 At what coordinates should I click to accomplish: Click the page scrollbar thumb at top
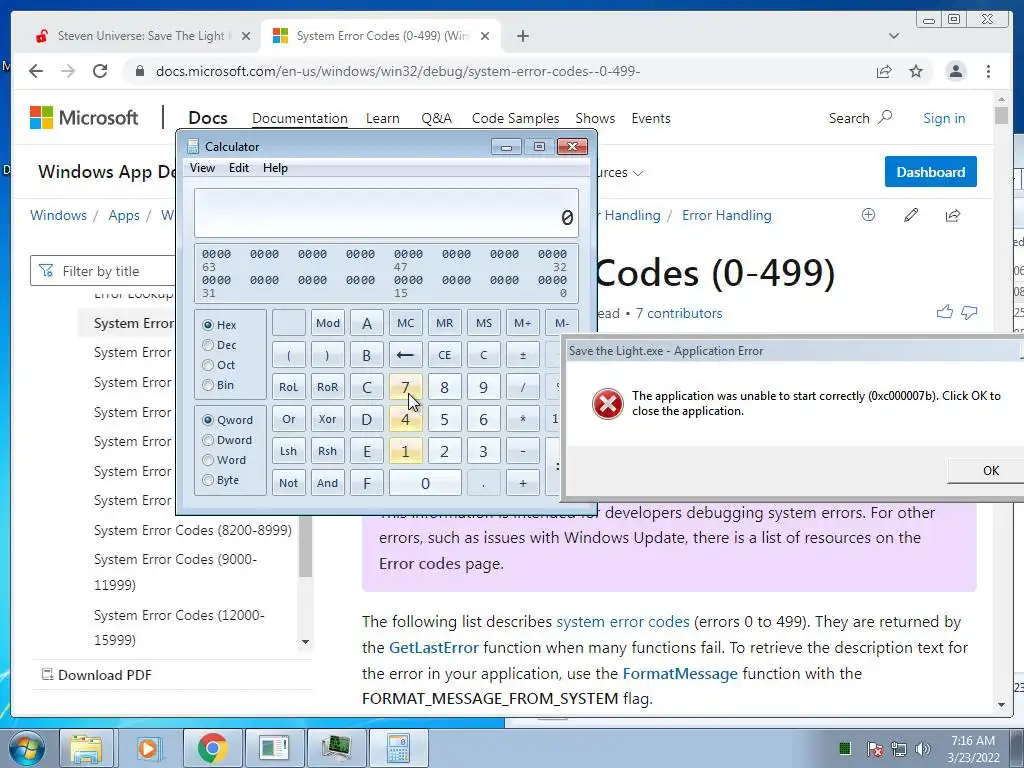[1001, 115]
